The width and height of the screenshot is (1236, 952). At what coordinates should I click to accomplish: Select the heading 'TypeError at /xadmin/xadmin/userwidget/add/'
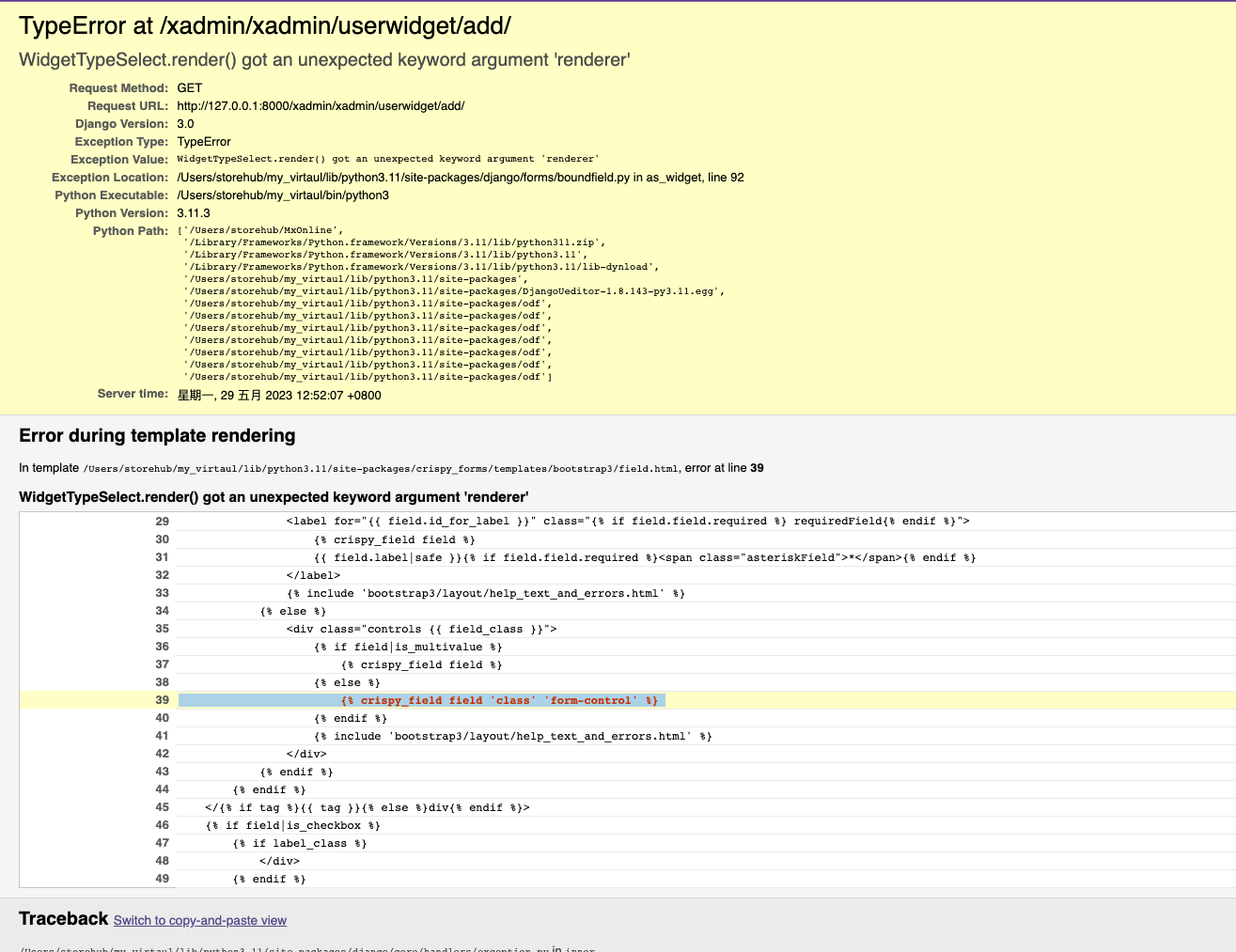pos(265,26)
